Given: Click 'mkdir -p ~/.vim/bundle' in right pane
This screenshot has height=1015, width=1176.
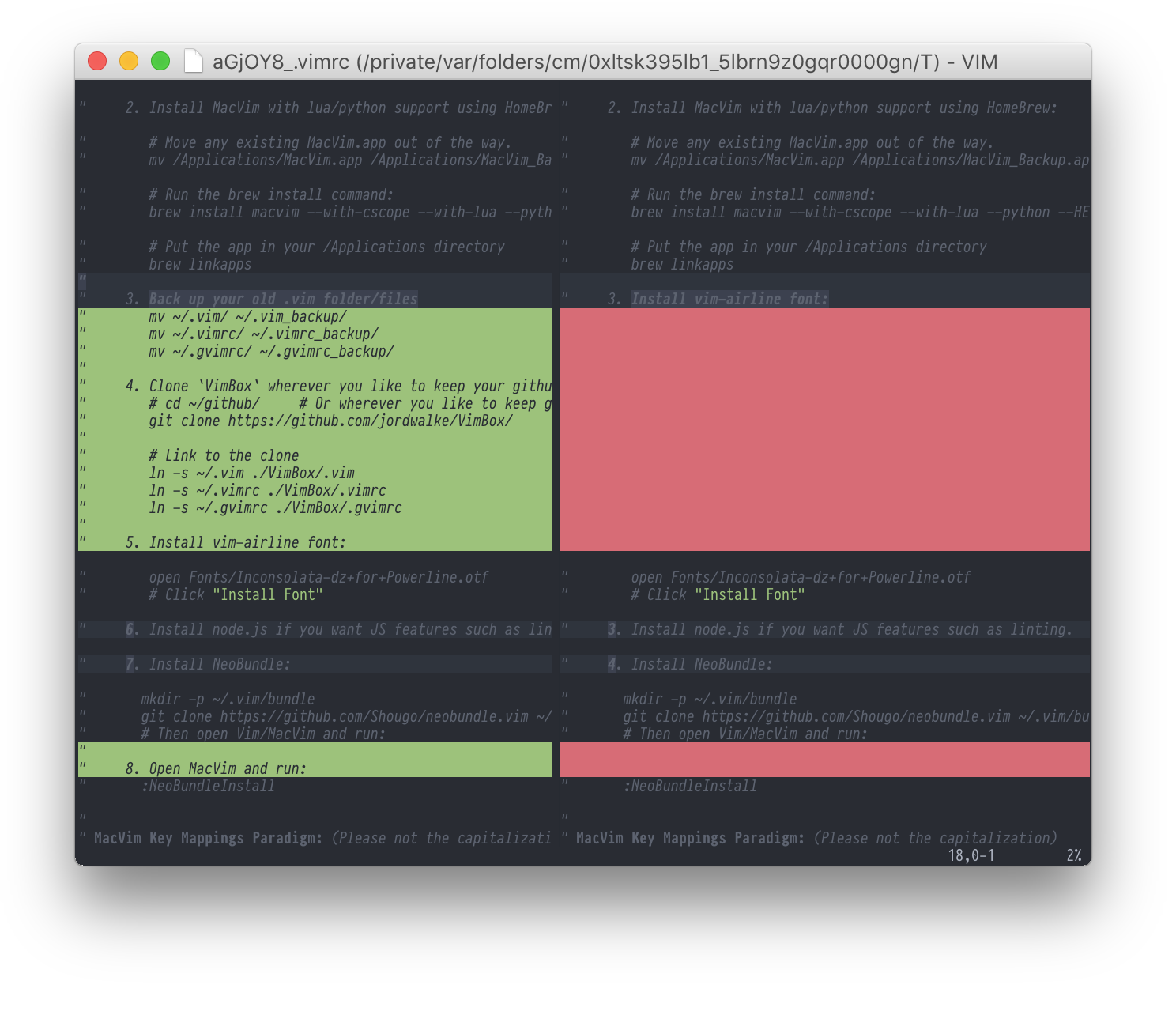Looking at the screenshot, I should pyautogui.click(x=710, y=699).
